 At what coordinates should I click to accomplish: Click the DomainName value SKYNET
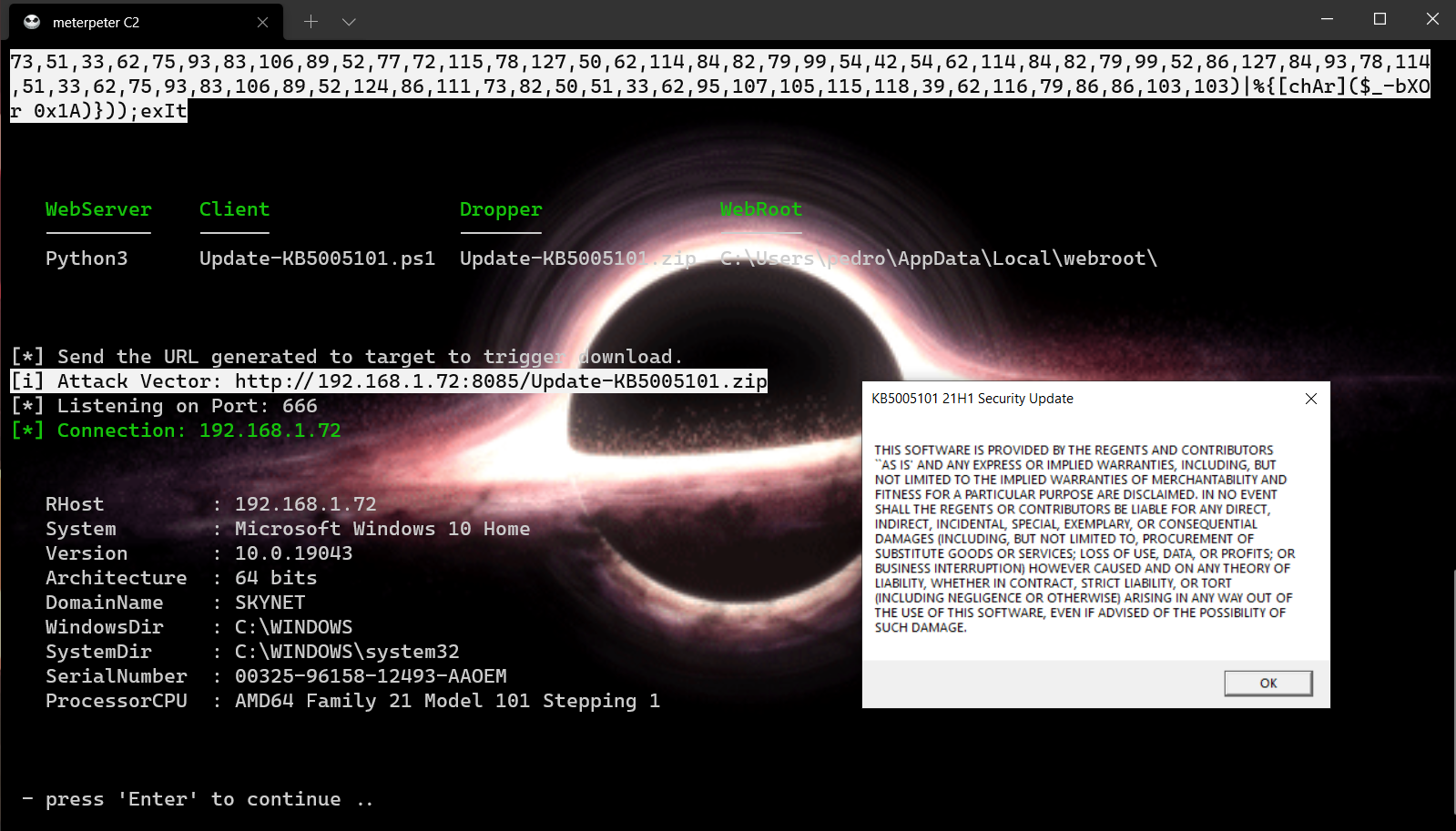[x=270, y=603]
